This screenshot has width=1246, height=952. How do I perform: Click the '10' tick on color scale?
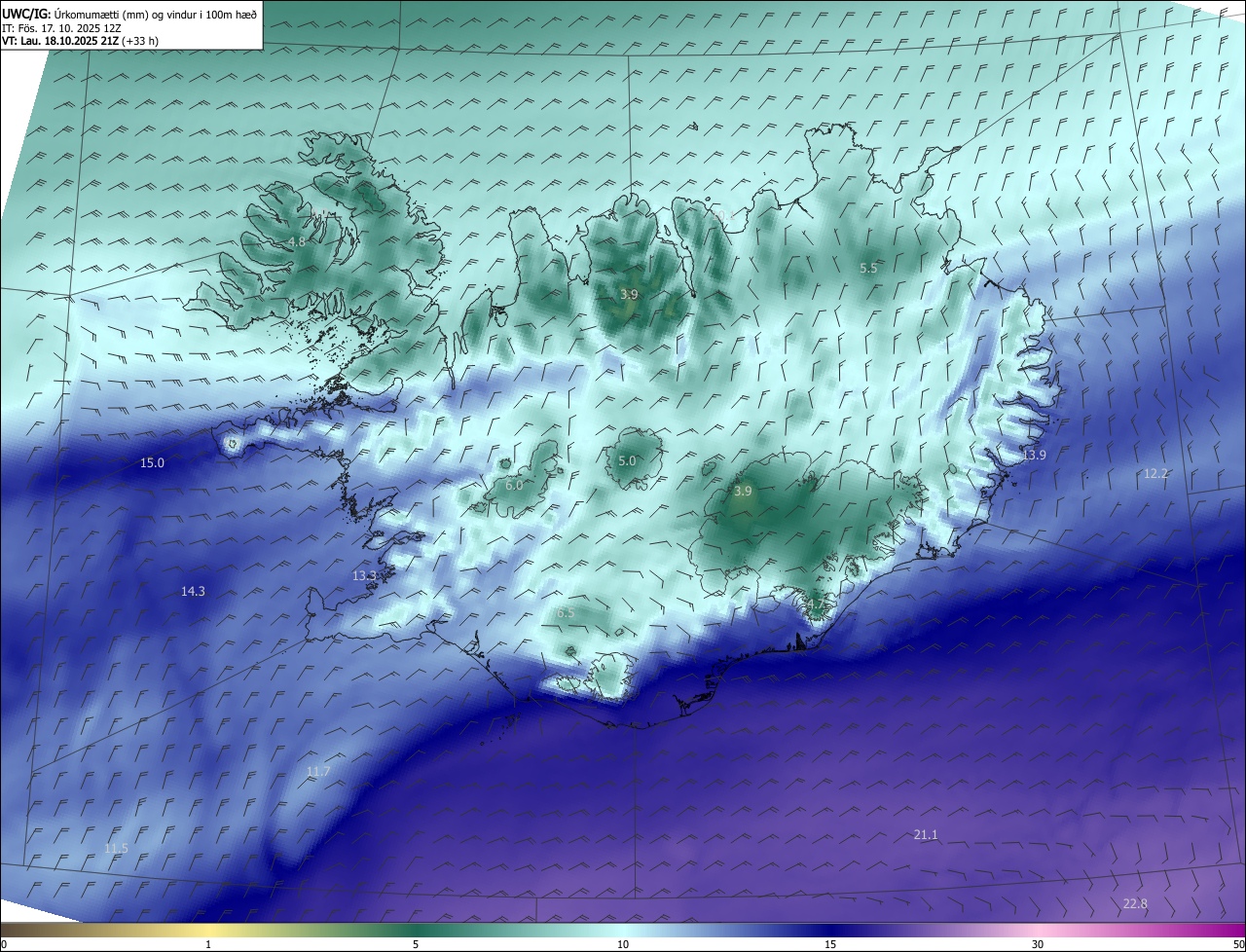[623, 945]
